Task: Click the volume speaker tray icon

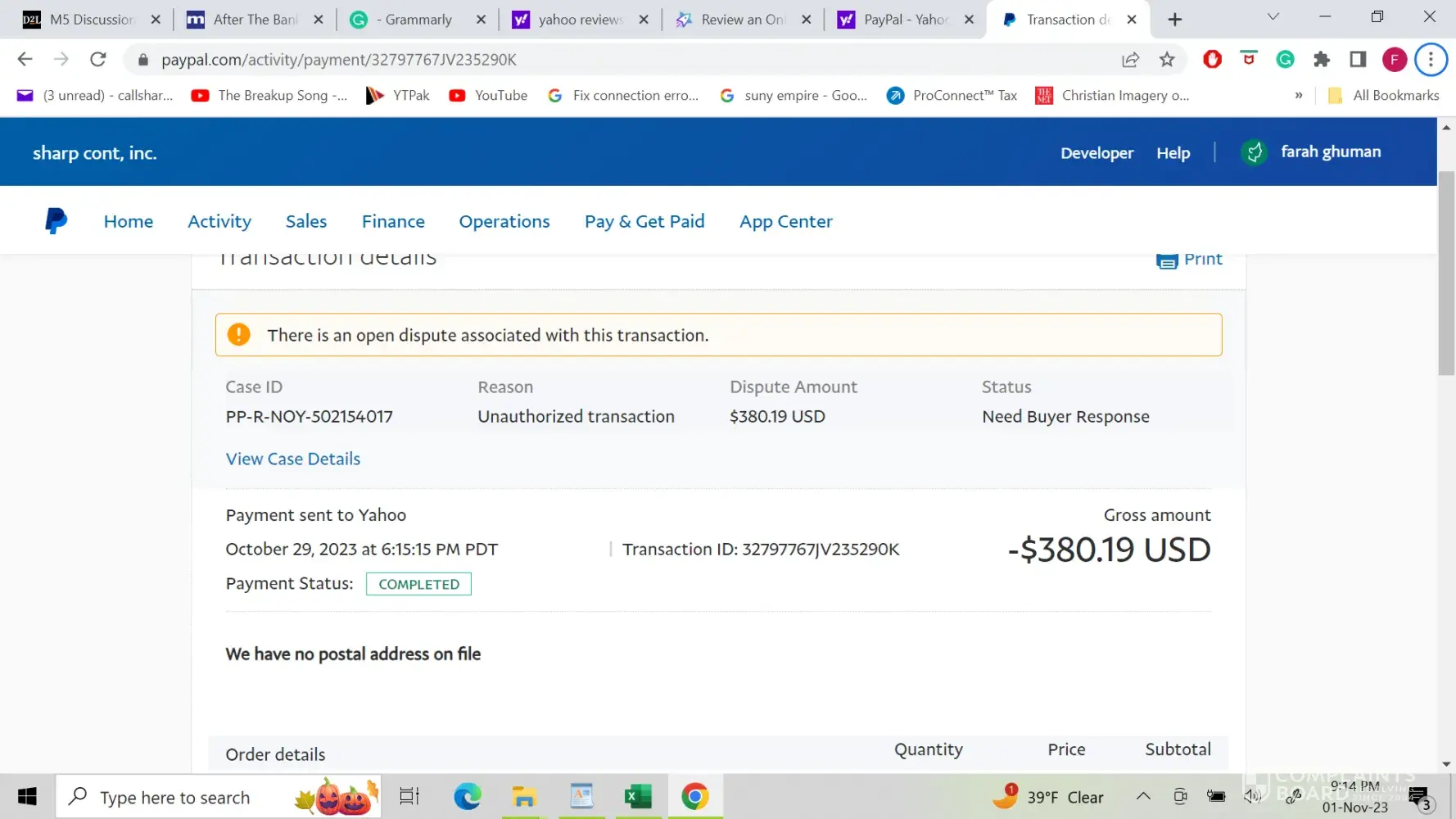Action: (x=1252, y=797)
